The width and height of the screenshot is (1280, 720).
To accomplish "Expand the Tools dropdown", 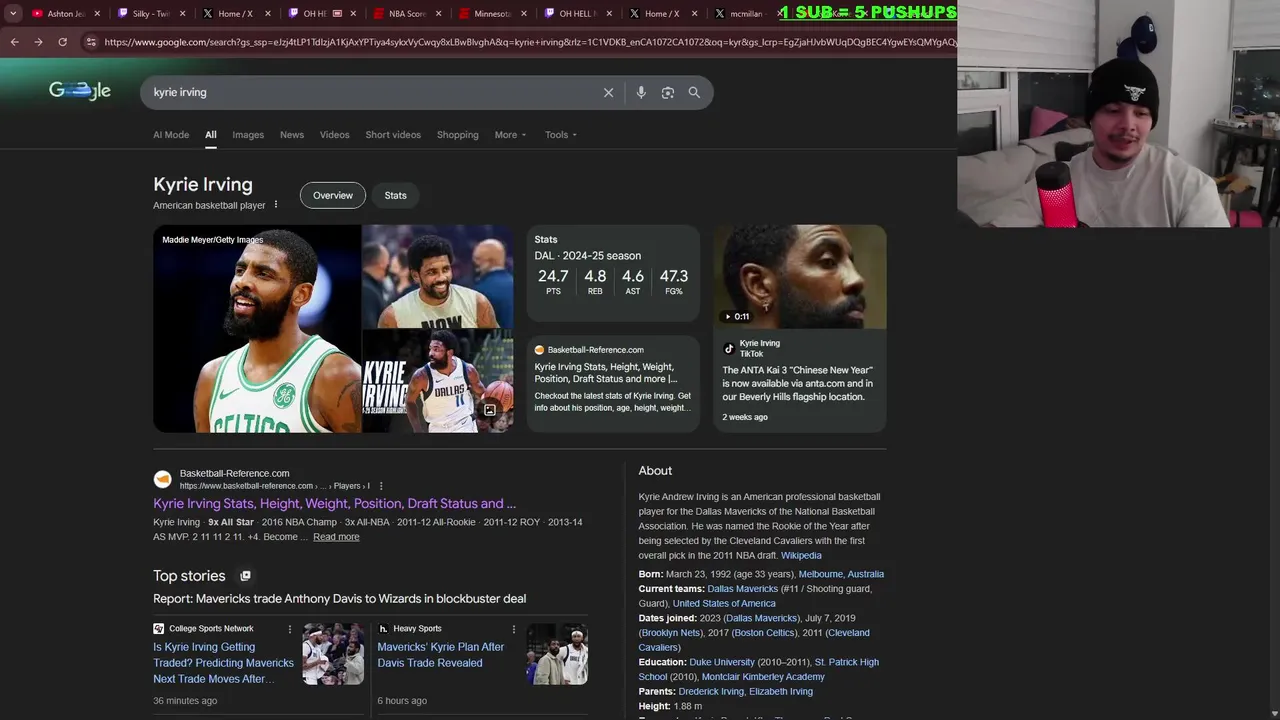I will 561,135.
